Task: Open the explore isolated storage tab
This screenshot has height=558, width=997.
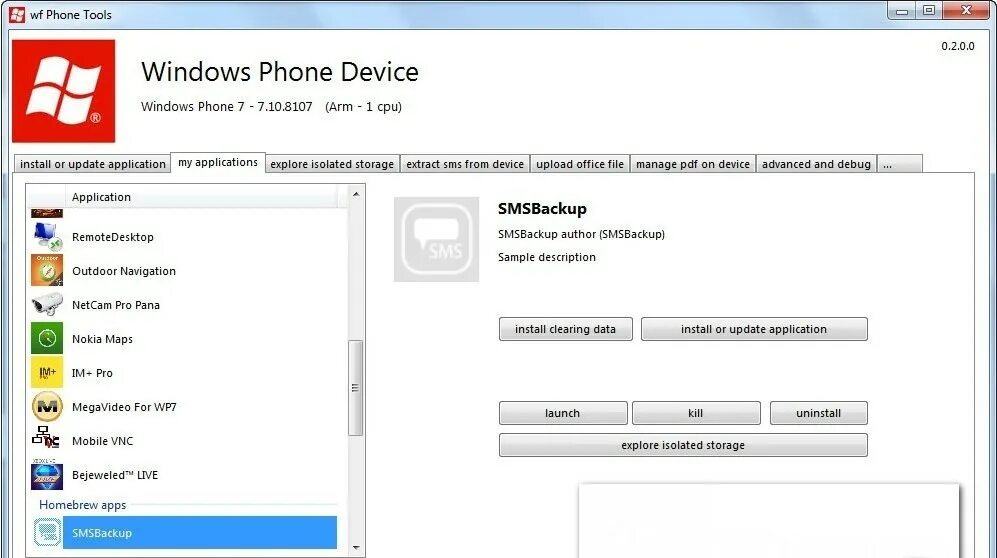Action: coord(332,164)
